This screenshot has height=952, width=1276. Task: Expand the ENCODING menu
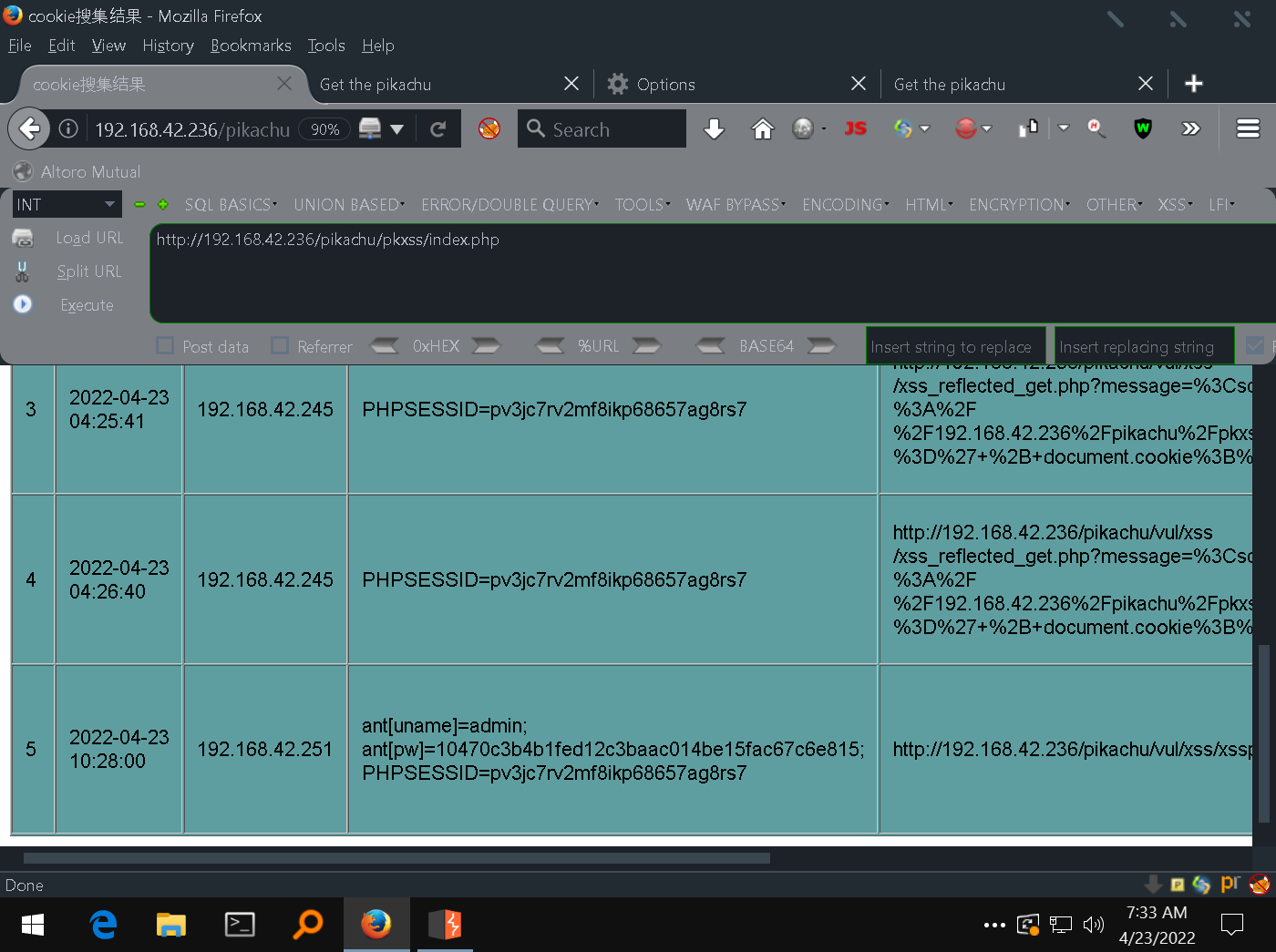846,205
